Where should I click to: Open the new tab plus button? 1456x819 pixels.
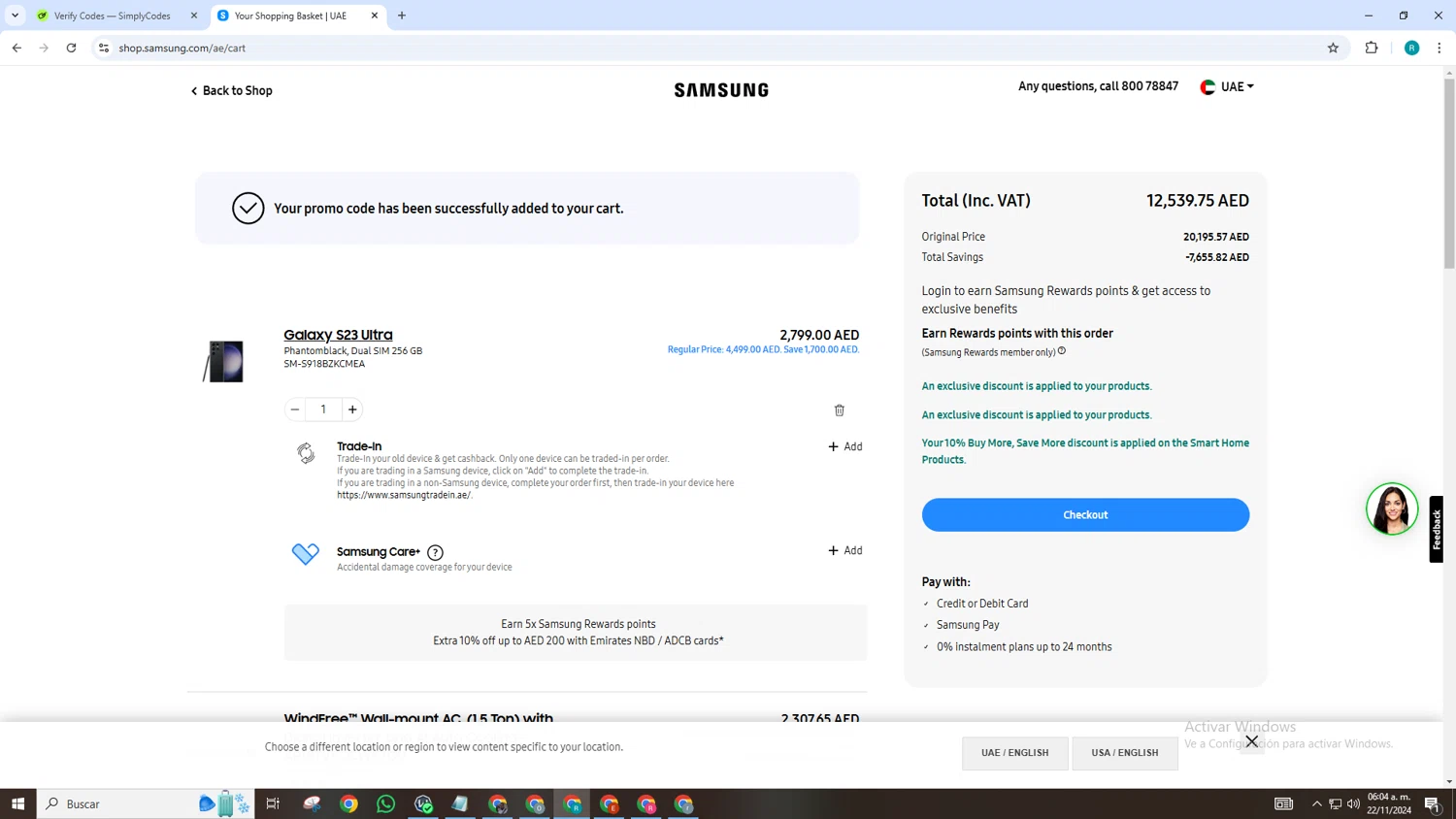click(x=402, y=16)
